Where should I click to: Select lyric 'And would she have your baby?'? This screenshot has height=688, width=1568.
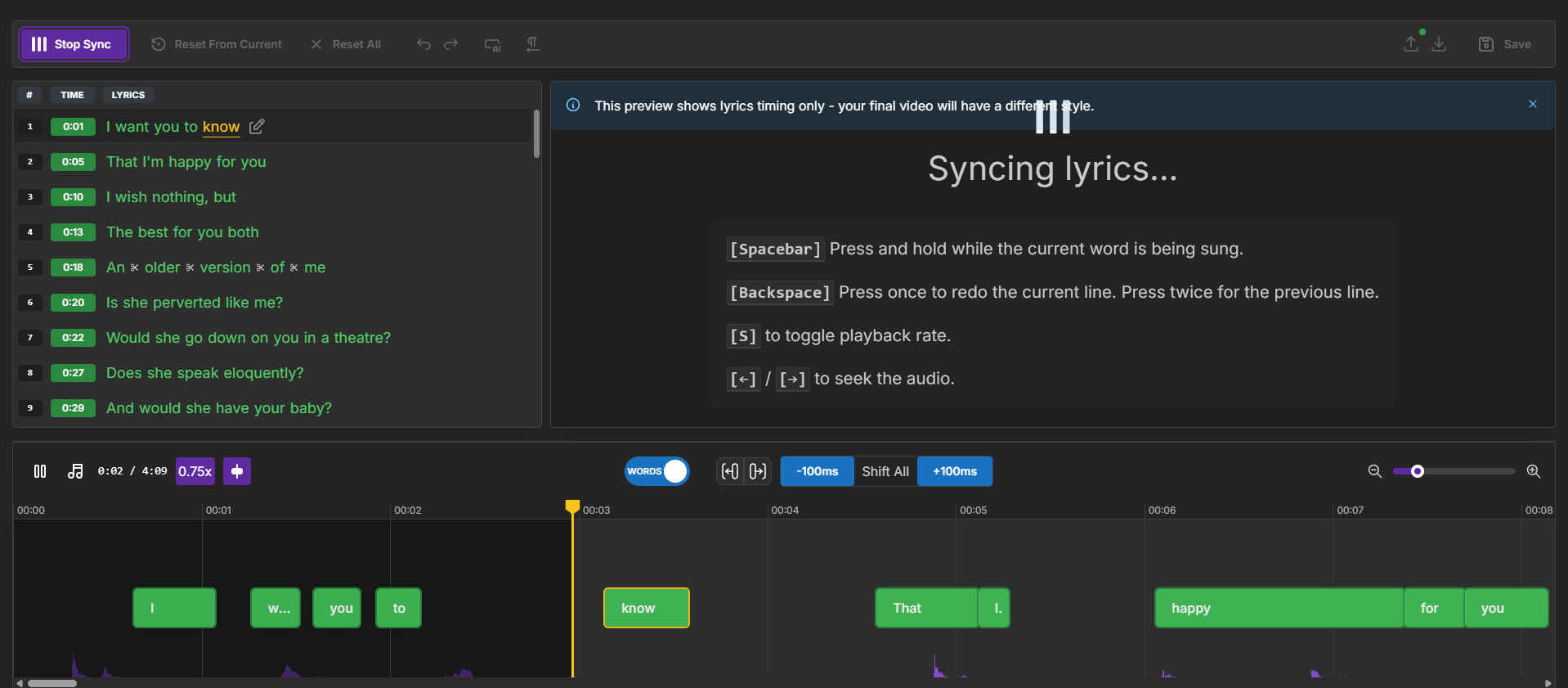(x=219, y=408)
